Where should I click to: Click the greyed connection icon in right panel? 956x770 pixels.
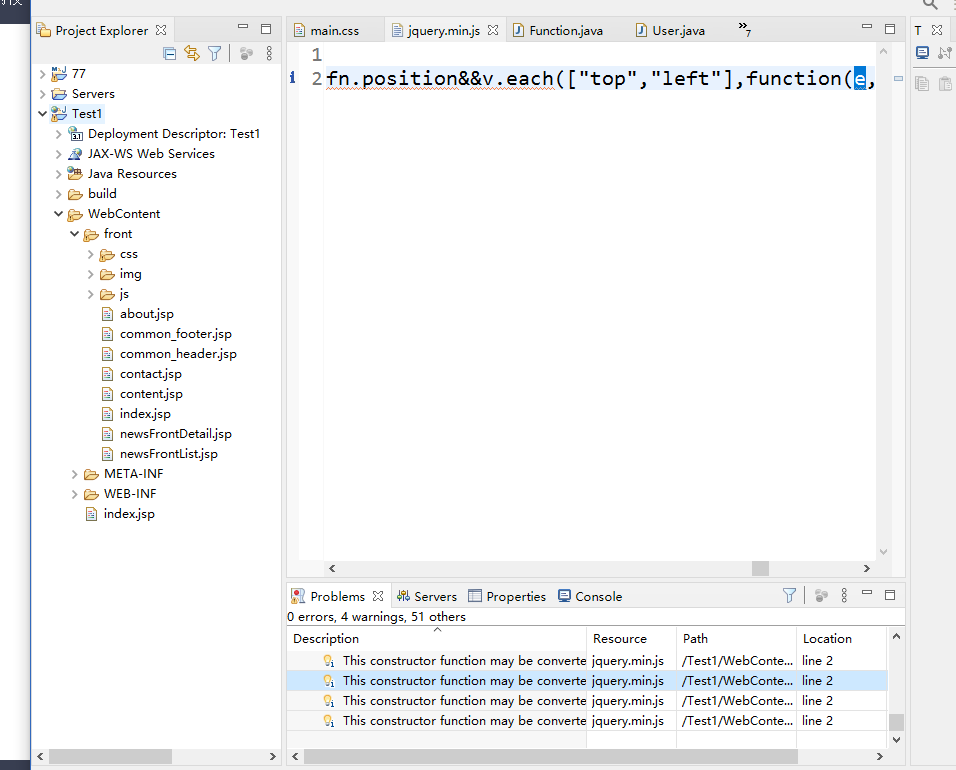point(945,53)
